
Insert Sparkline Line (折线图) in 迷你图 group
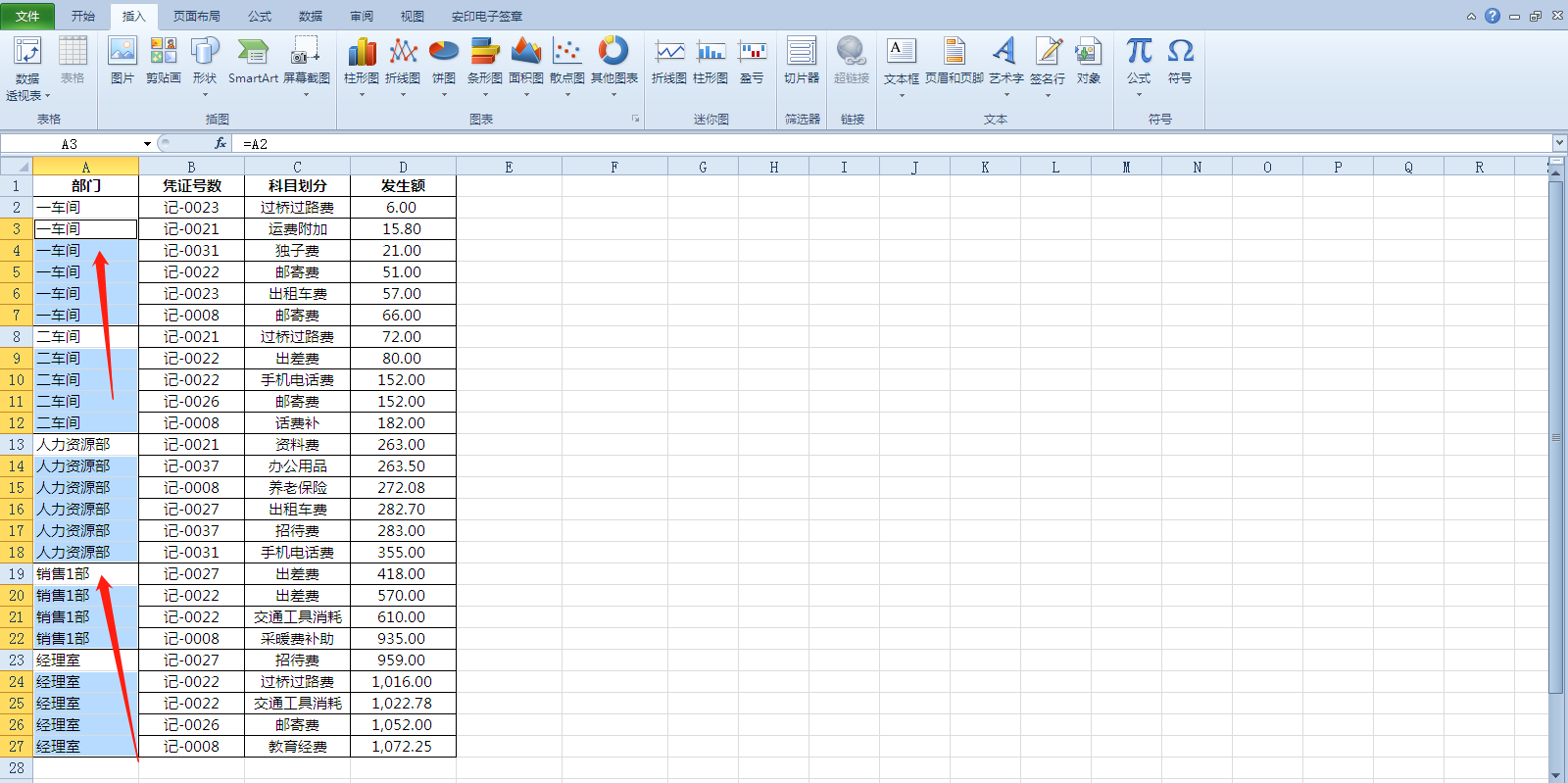pyautogui.click(x=669, y=51)
